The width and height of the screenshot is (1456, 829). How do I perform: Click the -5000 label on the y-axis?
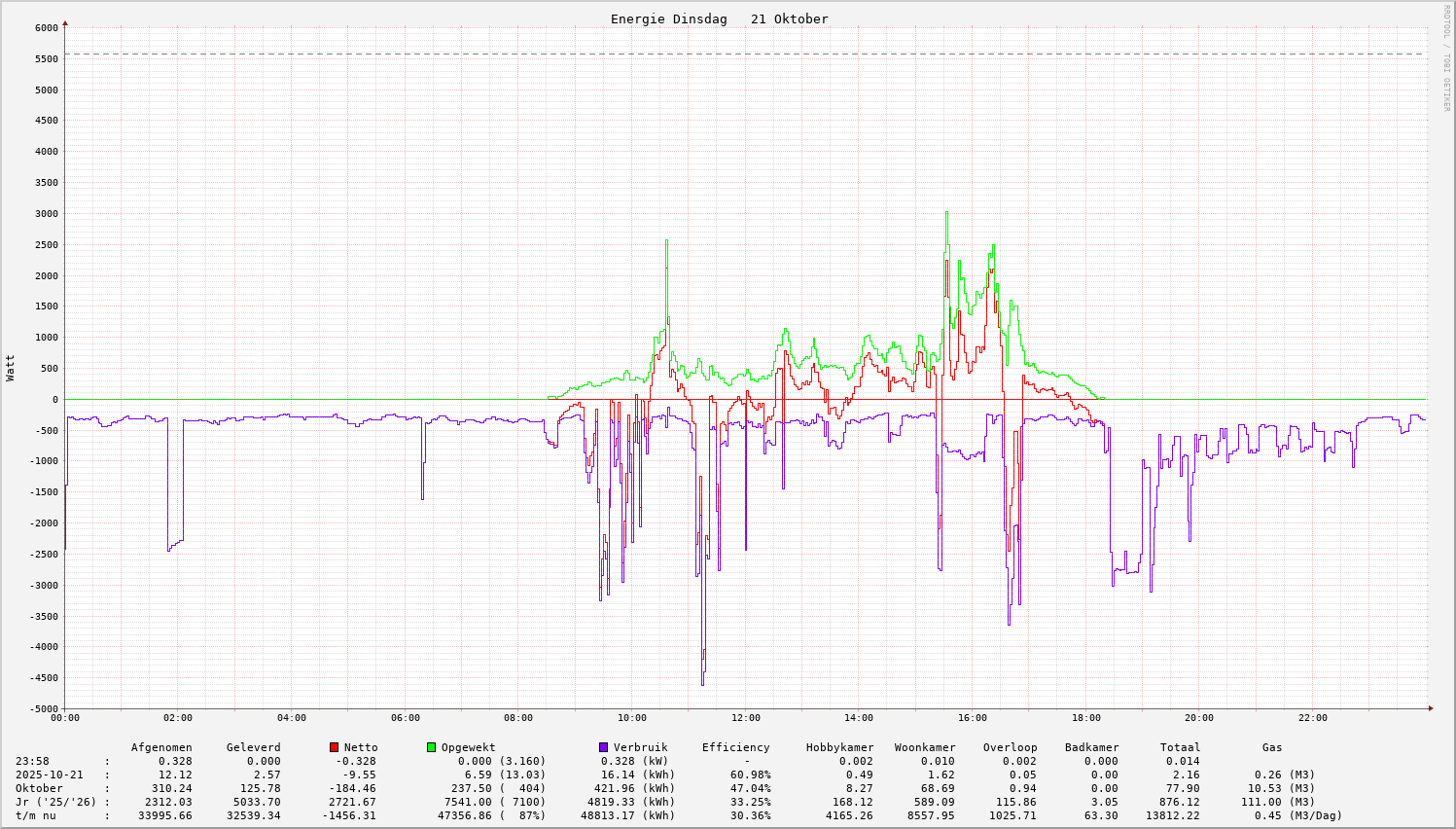click(x=44, y=708)
